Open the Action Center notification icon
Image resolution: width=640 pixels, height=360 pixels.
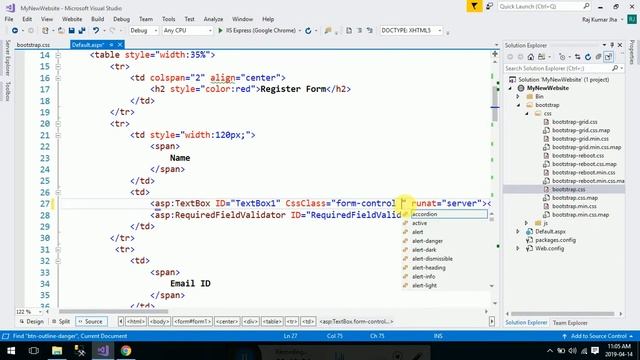tap(595, 351)
